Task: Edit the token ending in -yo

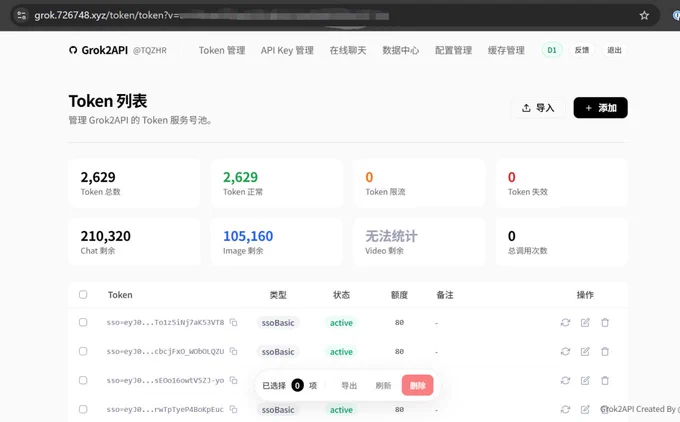Action: coord(585,380)
